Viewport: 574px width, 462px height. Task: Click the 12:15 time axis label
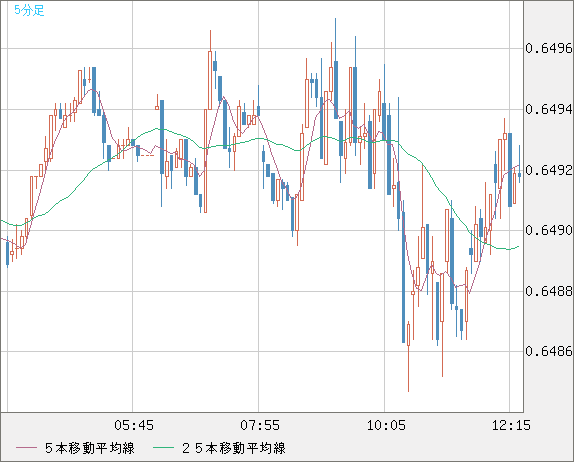pyautogui.click(x=511, y=425)
